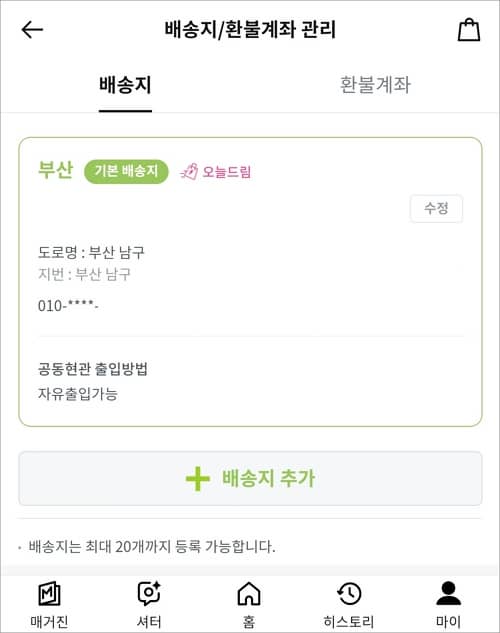The height and width of the screenshot is (633, 500).
Task: Select the 지번 부산 남구 address line
Action: point(84,274)
